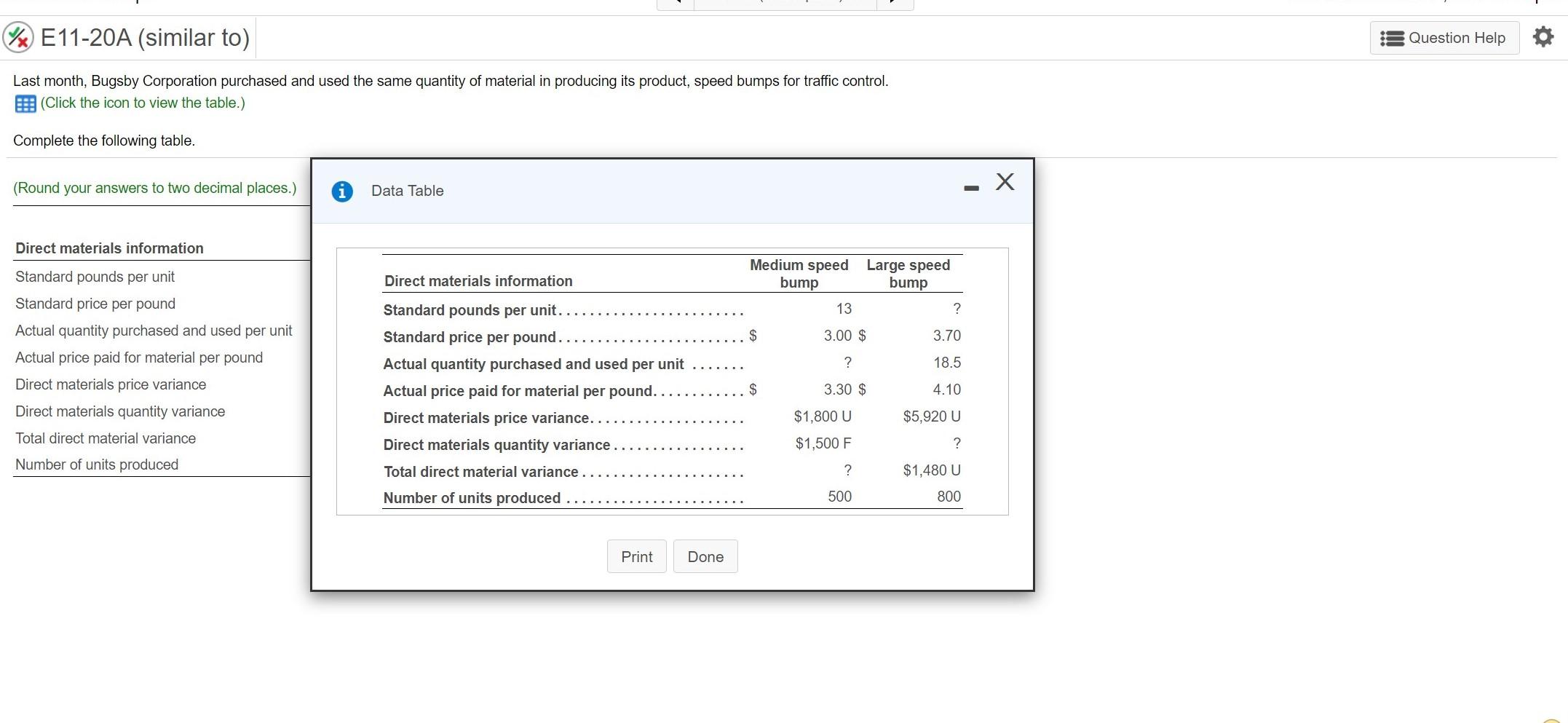
Task: Click the $1,800 U price variance
Action: (x=823, y=416)
